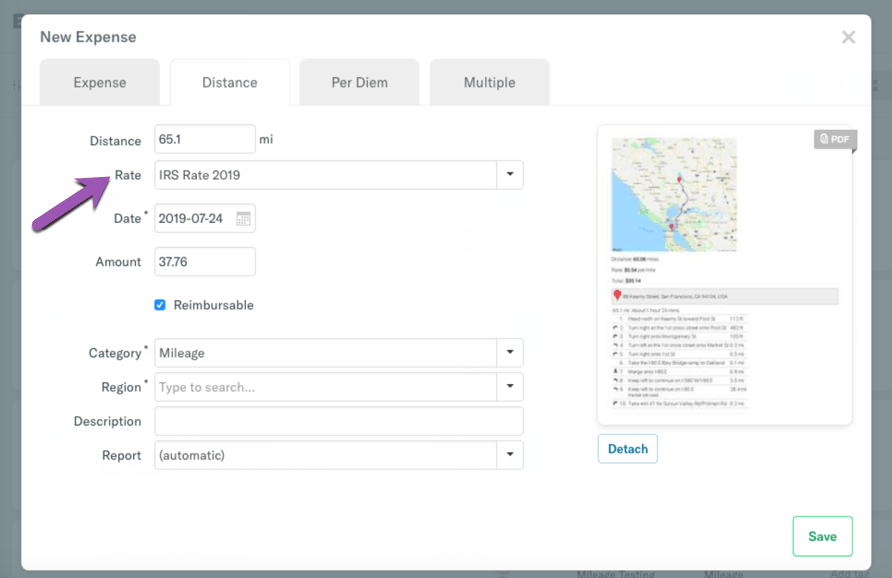Toggle the Reimbursable checkbox

tap(161, 305)
